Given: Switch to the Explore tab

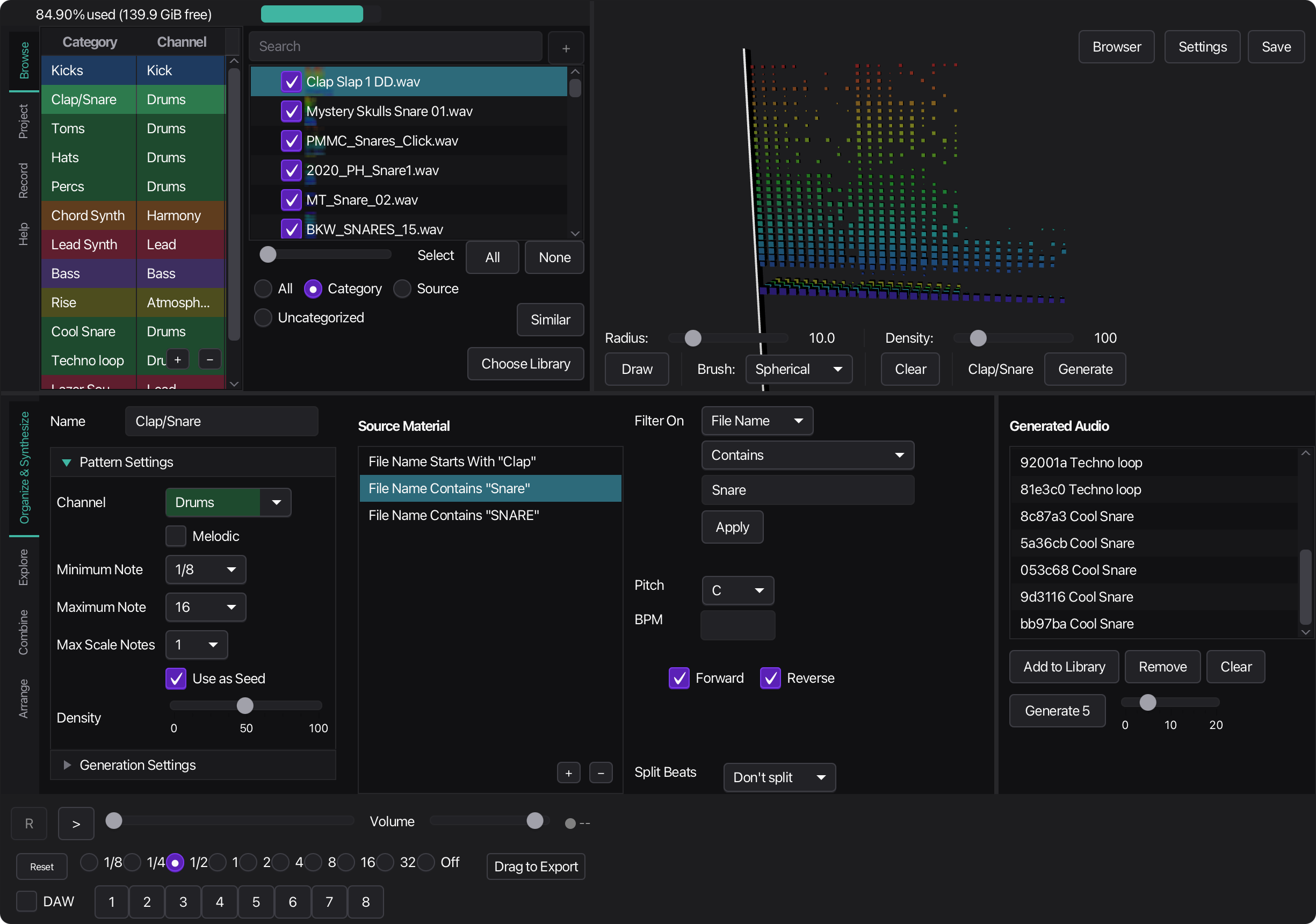Looking at the screenshot, I should 24,567.
